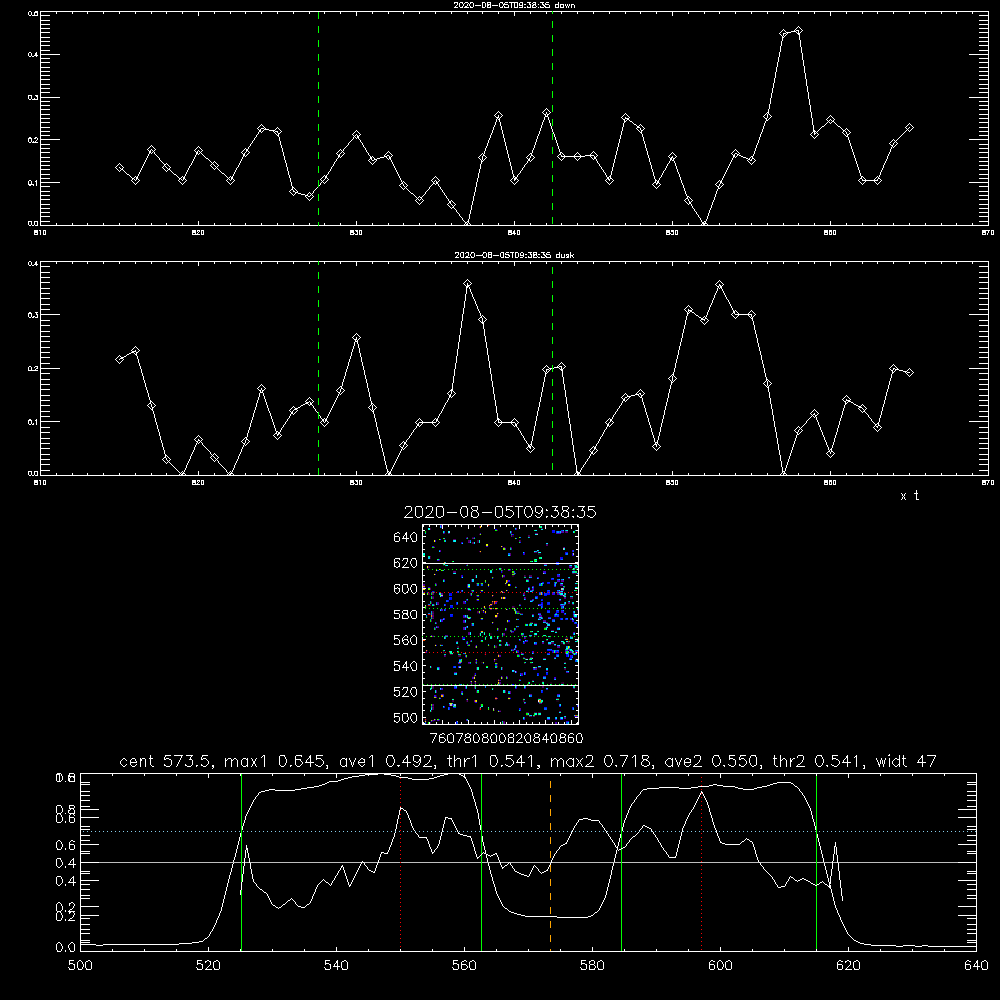
Task: Click the 0.0 label on bottom plot y-axis
Action: pos(66,948)
